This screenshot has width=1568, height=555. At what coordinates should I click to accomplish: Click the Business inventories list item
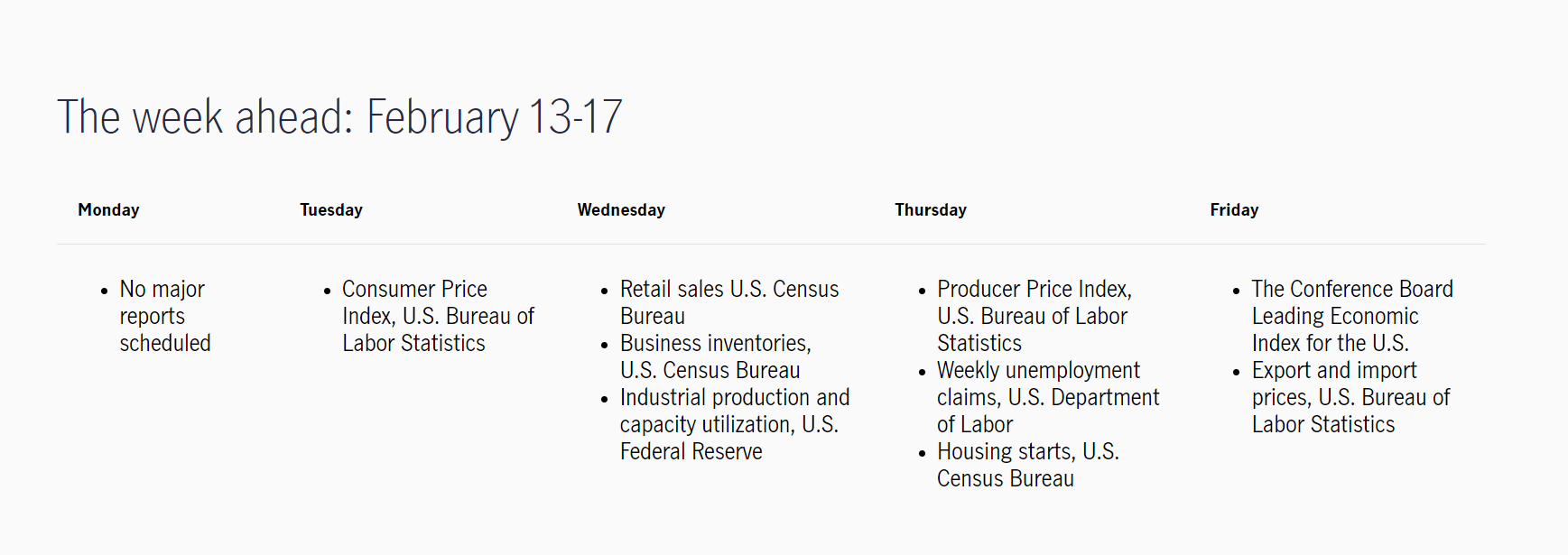tap(715, 356)
